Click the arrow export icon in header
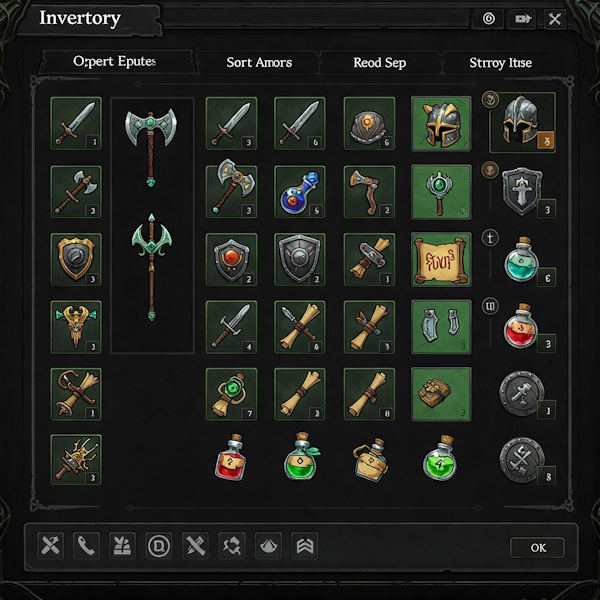The width and height of the screenshot is (600, 600). click(x=523, y=19)
